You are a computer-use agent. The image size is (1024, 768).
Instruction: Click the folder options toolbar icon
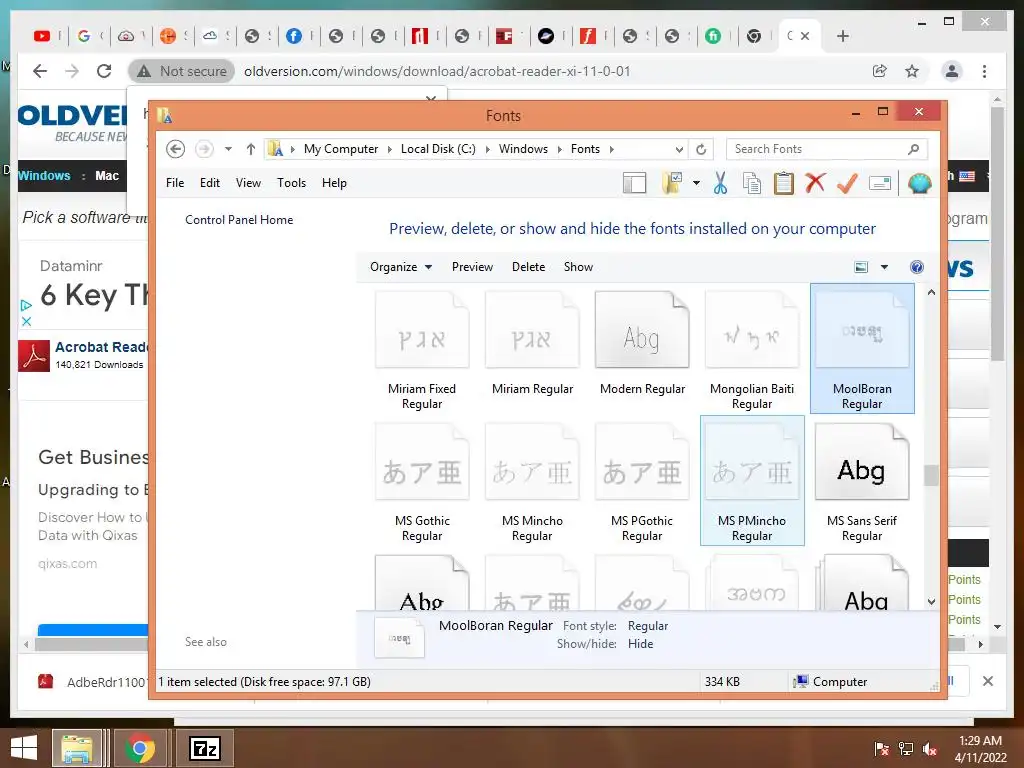(672, 184)
